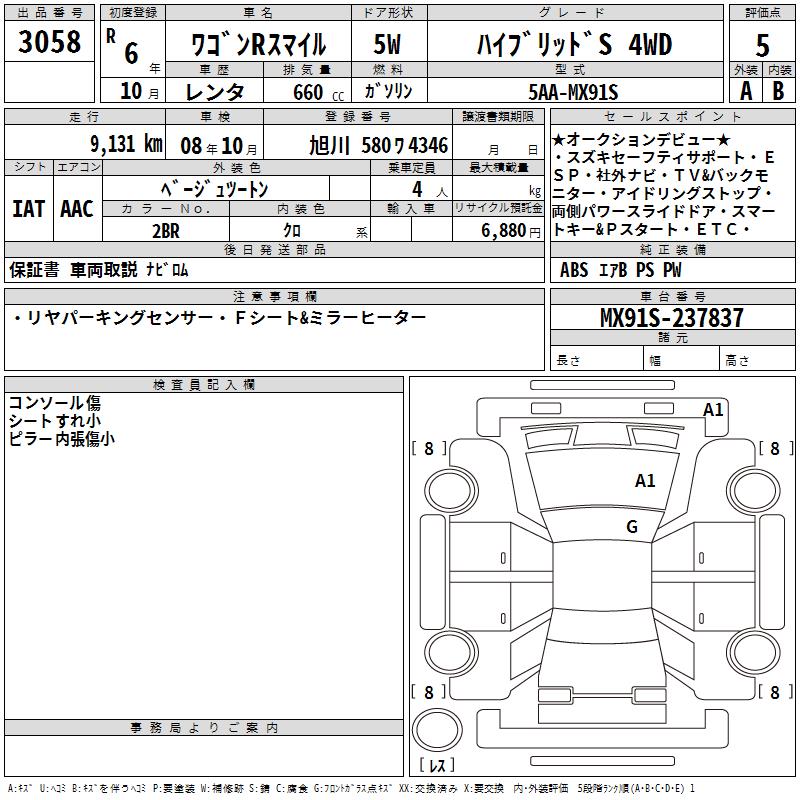Click the air conditioner value AAC

(x=77, y=209)
